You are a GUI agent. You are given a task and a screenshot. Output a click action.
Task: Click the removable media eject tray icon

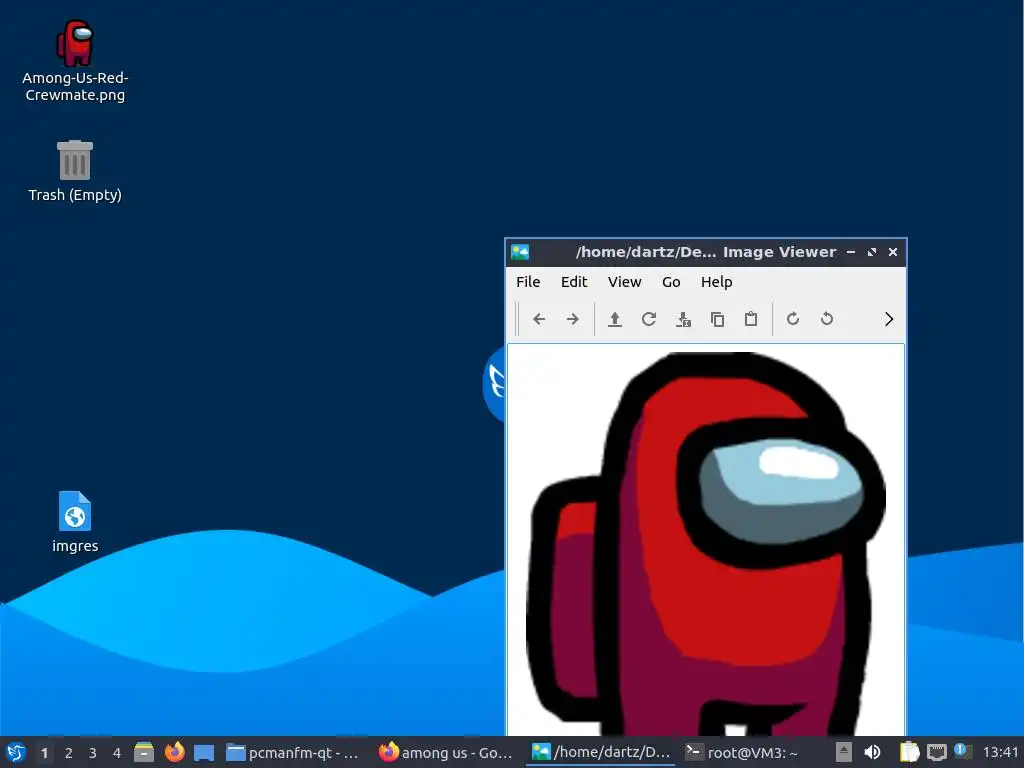pos(844,752)
